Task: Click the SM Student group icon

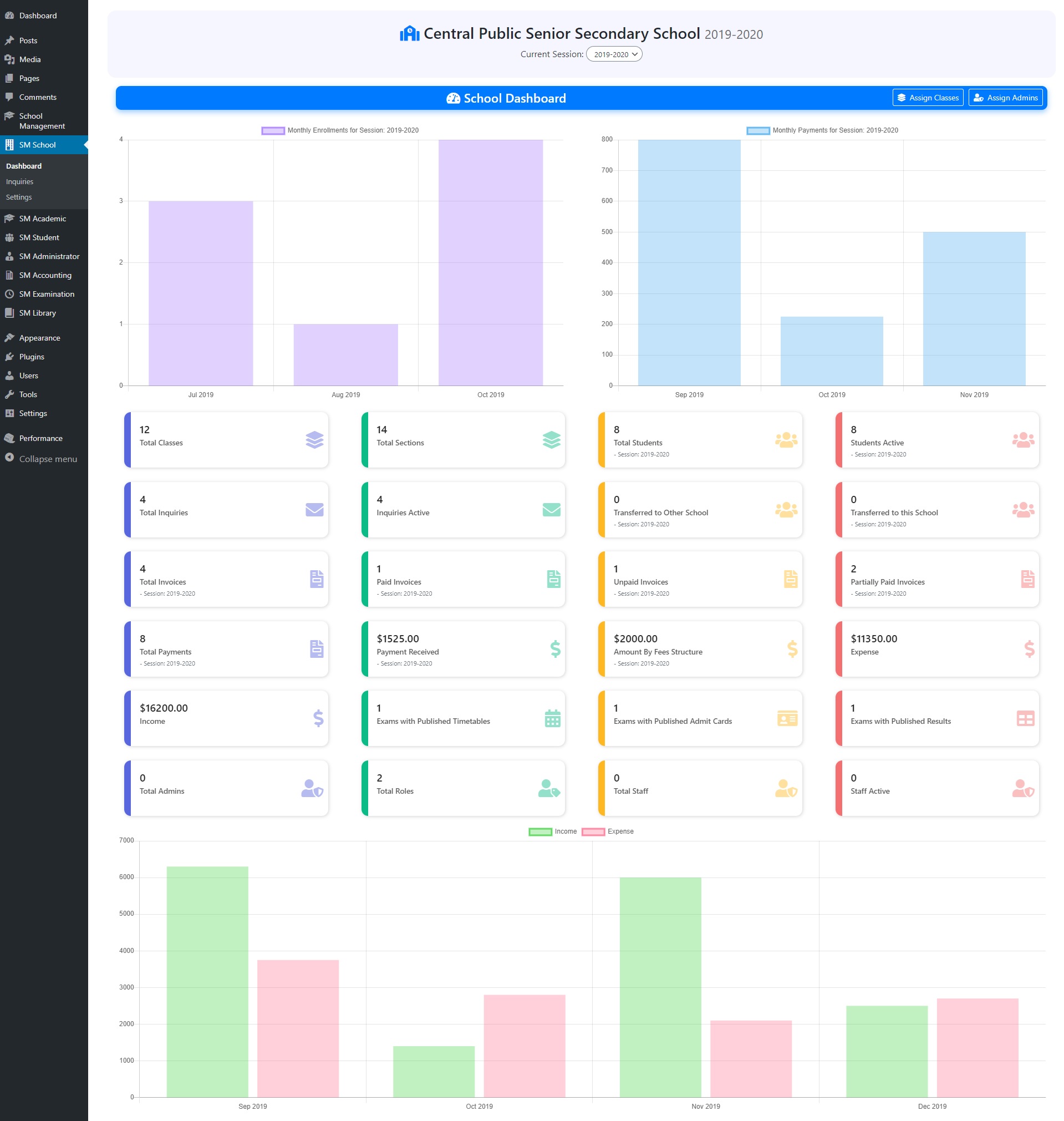Action: point(9,237)
